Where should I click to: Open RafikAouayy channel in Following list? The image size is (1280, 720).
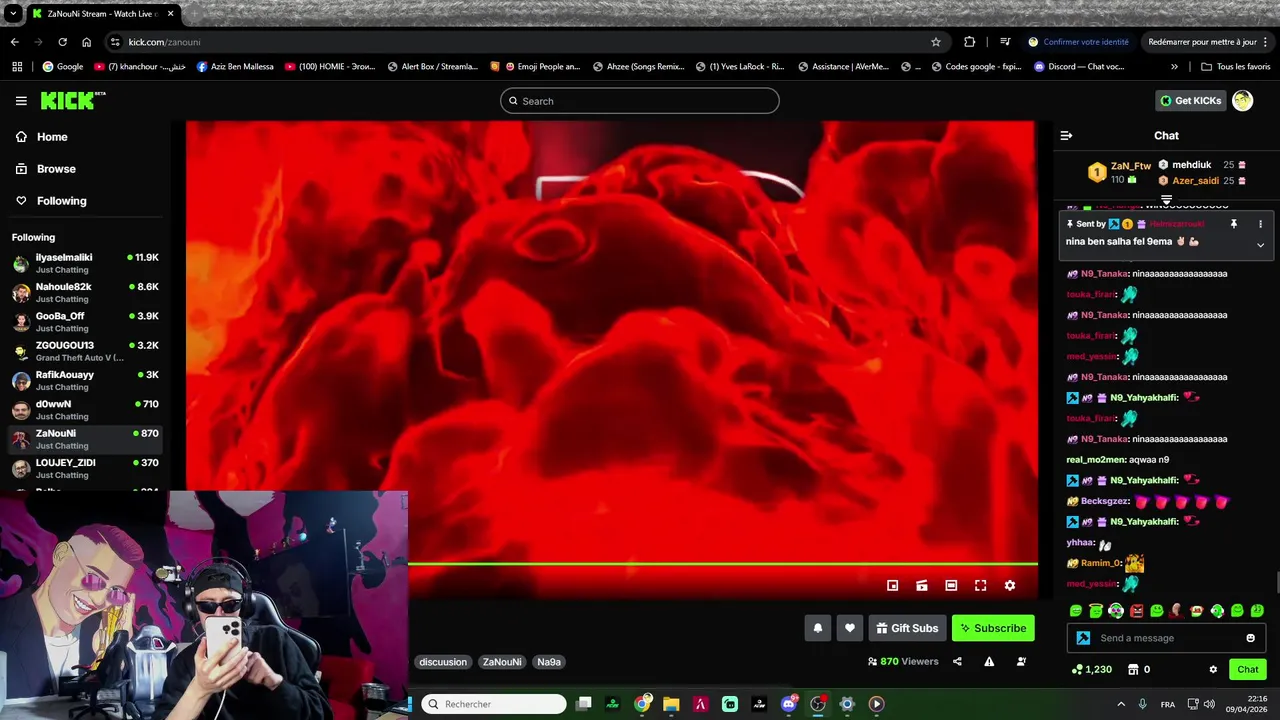85,380
